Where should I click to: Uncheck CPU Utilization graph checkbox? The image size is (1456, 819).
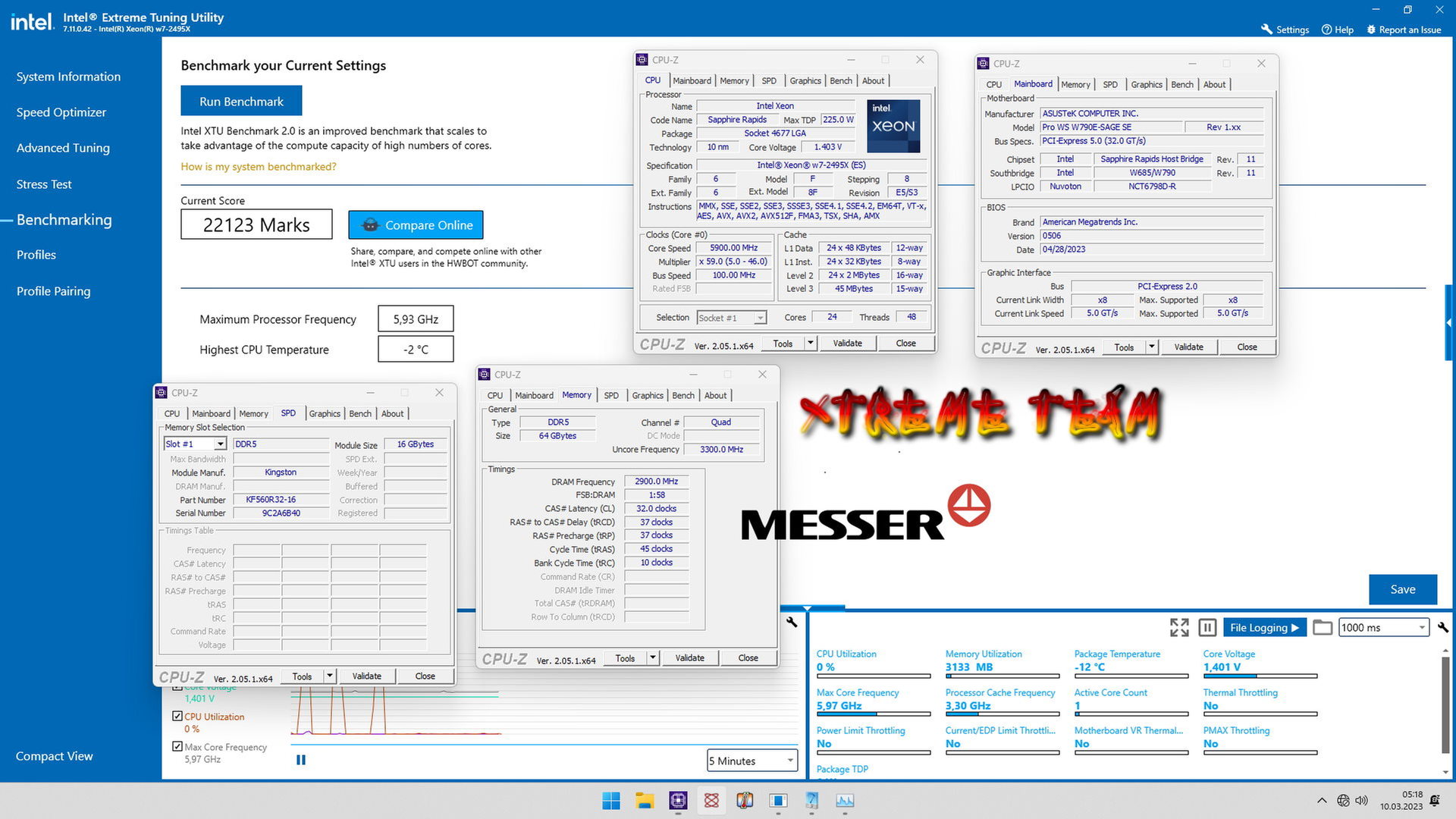[x=177, y=716]
